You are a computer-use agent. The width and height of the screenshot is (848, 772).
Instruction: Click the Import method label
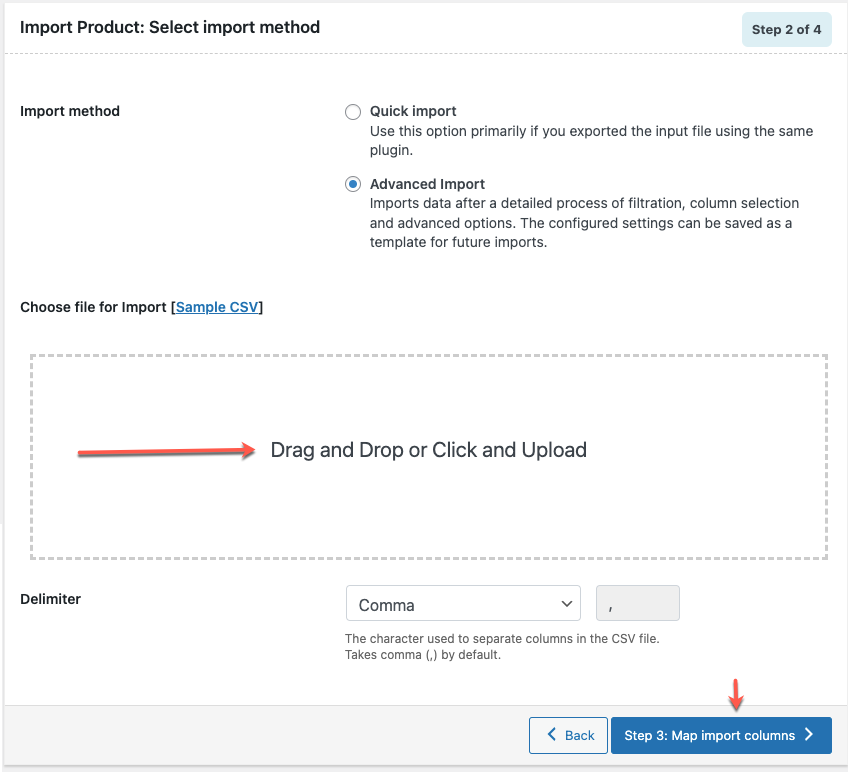(70, 111)
